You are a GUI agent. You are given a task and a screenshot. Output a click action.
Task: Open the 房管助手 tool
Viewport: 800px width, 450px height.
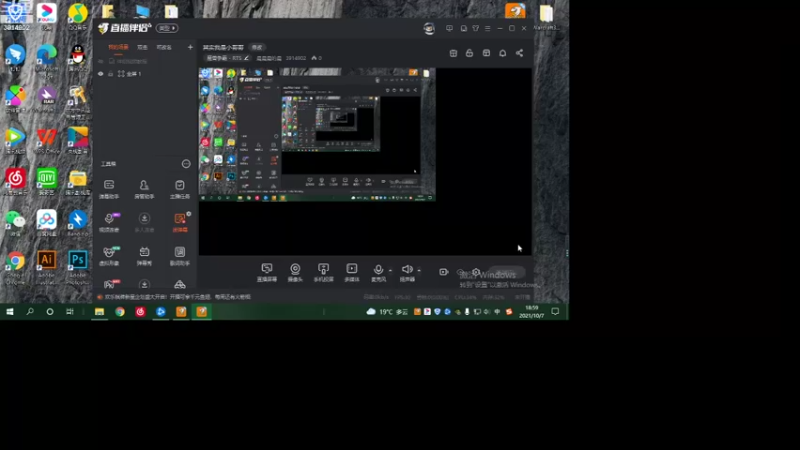144,189
